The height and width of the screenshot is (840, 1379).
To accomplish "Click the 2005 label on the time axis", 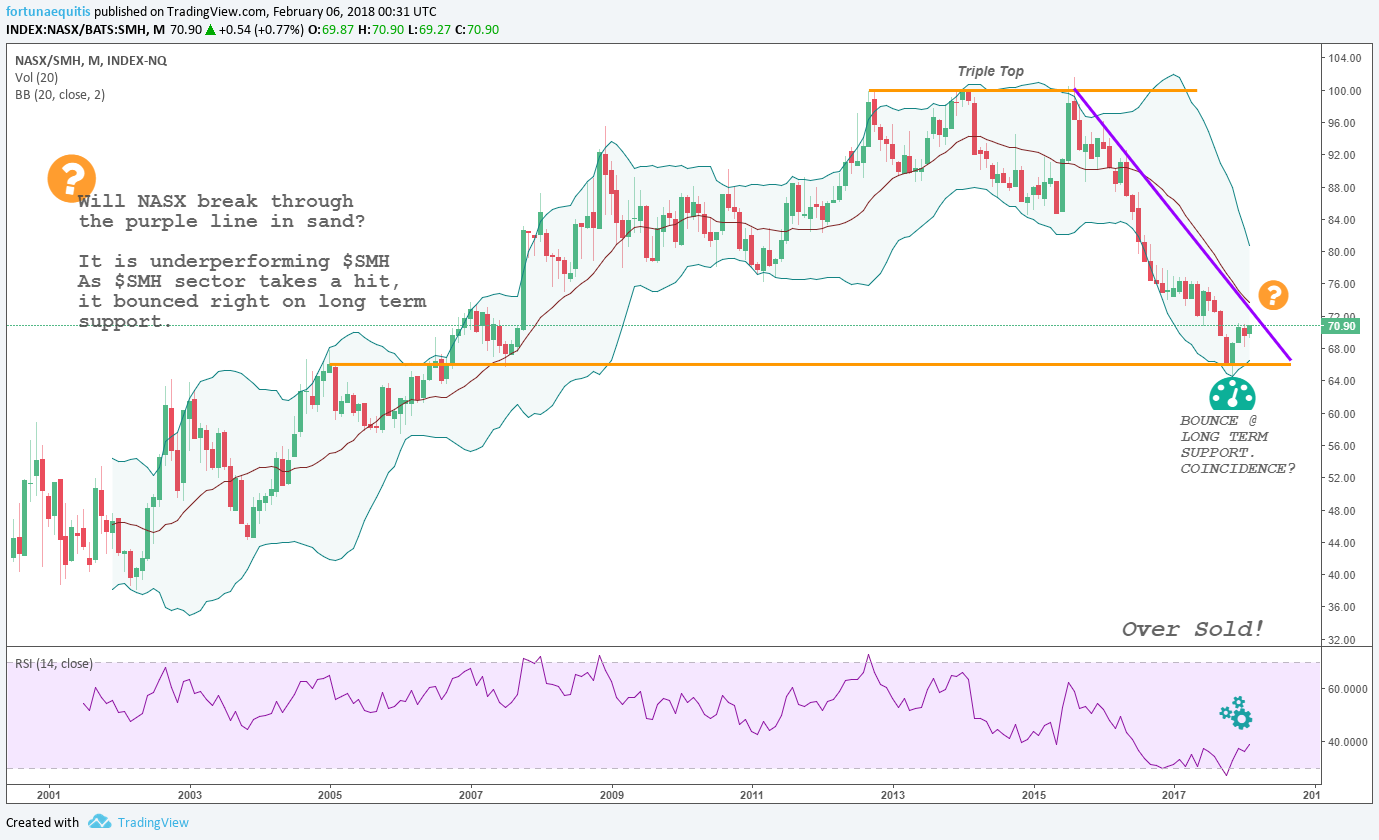I will tap(330, 796).
